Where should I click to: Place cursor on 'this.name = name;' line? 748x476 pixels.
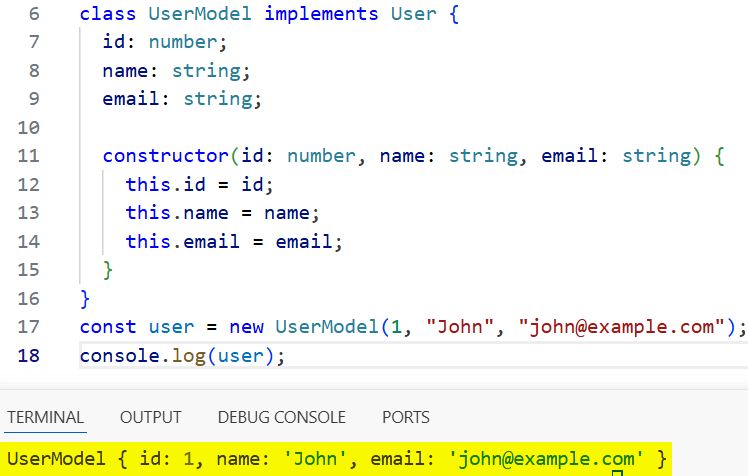click(222, 213)
